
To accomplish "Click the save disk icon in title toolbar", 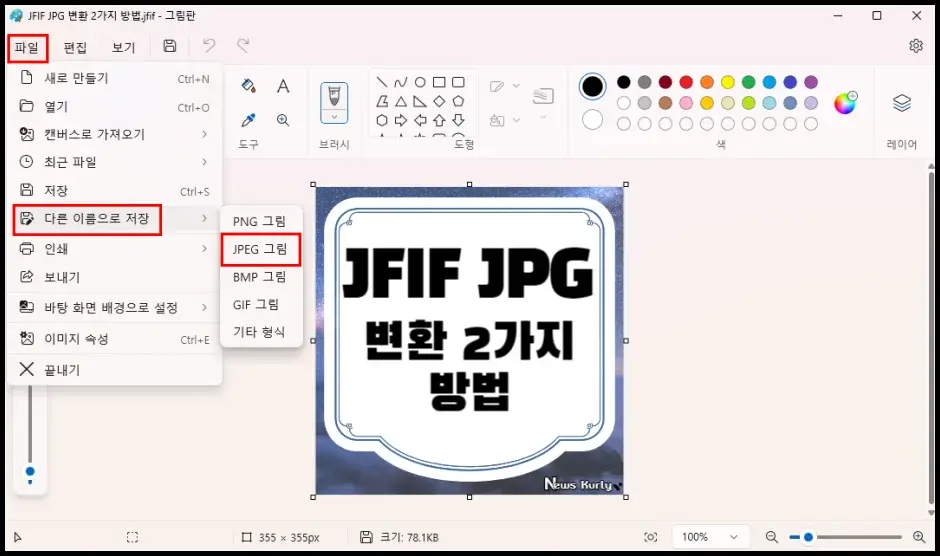I will (x=170, y=46).
